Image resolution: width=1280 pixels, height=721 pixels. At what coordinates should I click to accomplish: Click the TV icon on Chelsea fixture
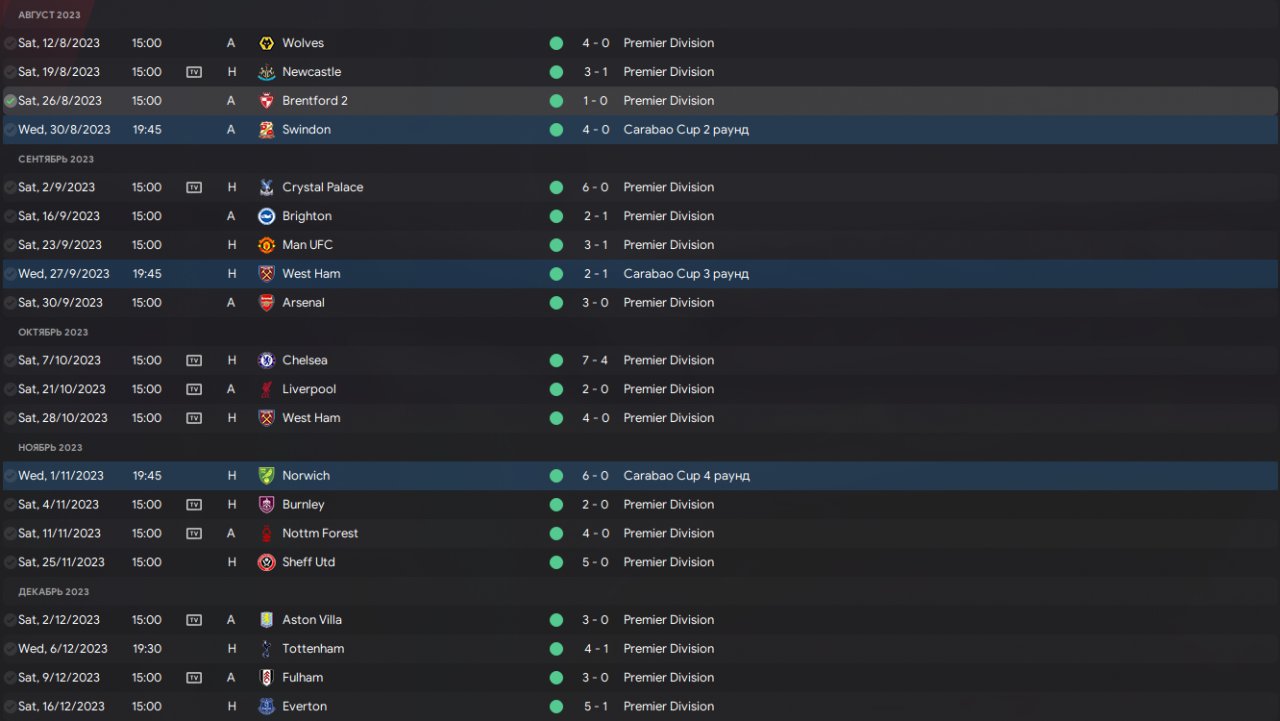coord(194,360)
